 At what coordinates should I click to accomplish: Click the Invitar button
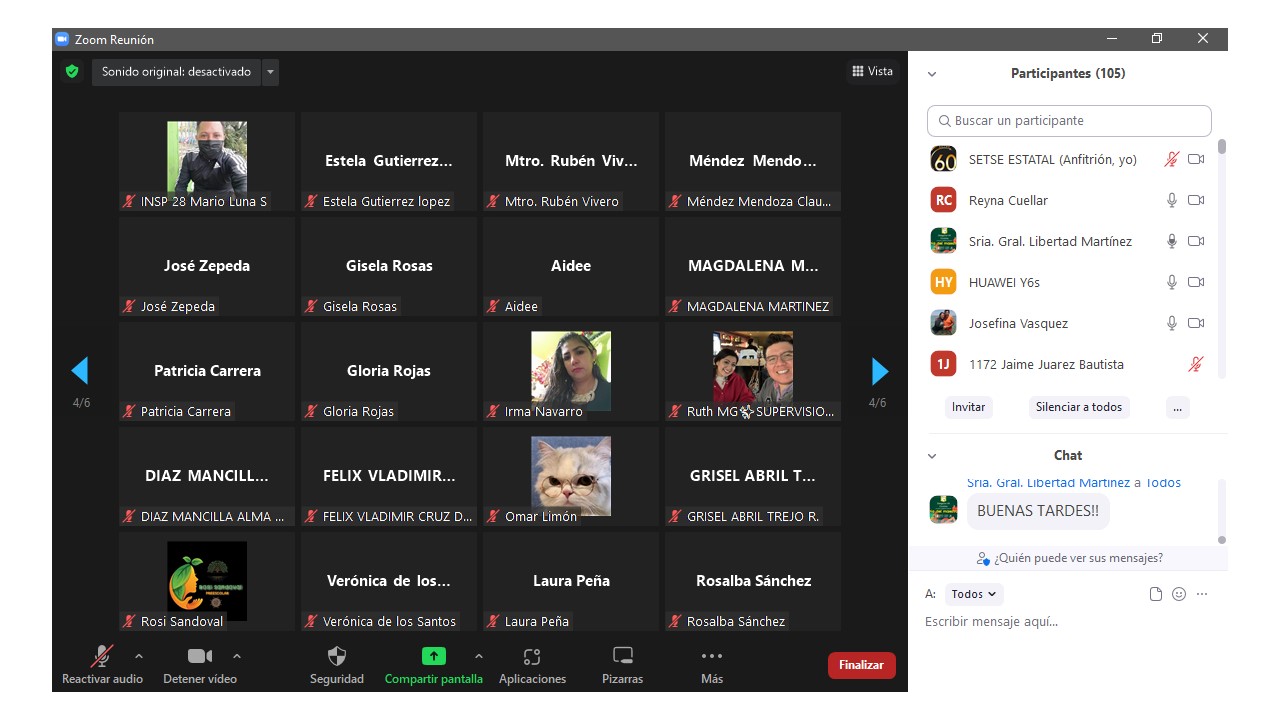coord(968,407)
